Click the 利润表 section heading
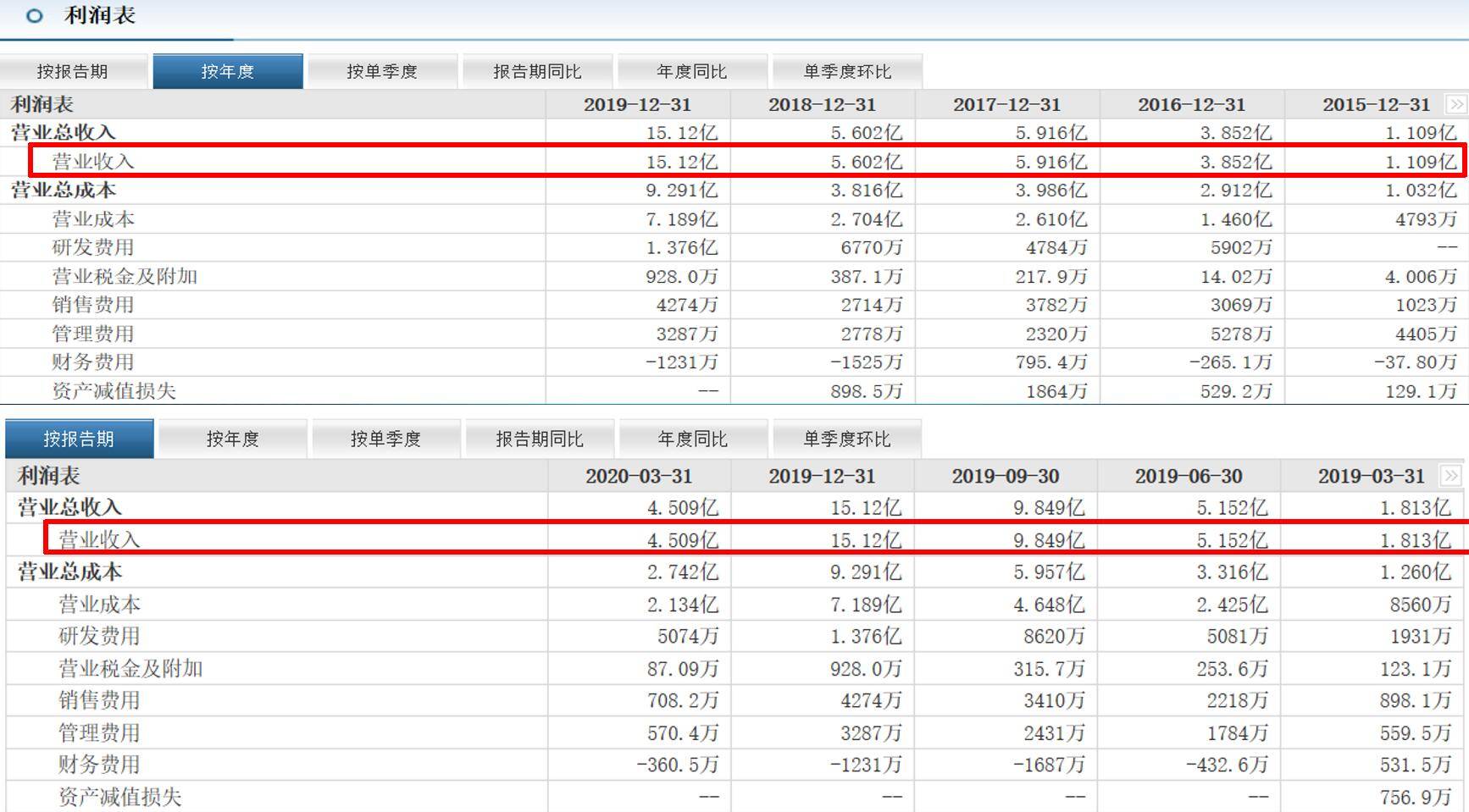 tap(99, 15)
